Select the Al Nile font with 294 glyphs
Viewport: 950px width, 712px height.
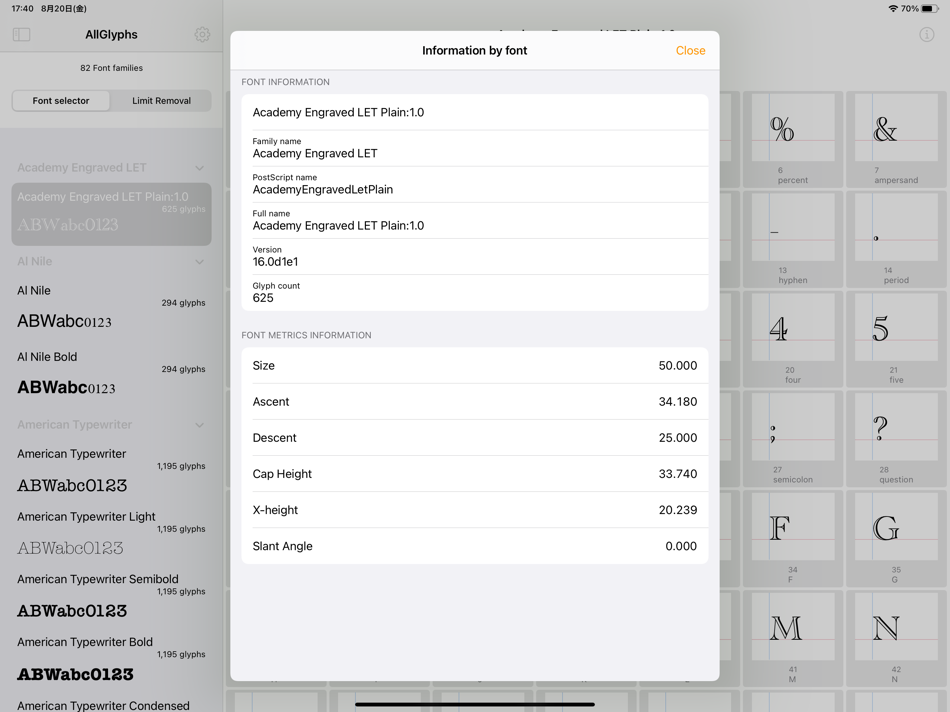pyautogui.click(x=111, y=307)
